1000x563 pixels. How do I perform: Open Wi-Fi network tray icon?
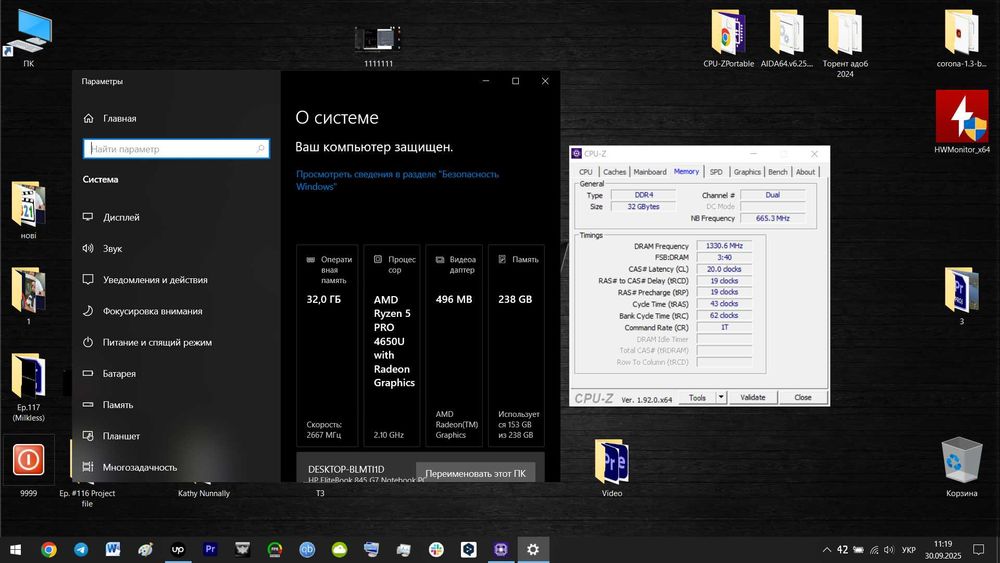(874, 549)
